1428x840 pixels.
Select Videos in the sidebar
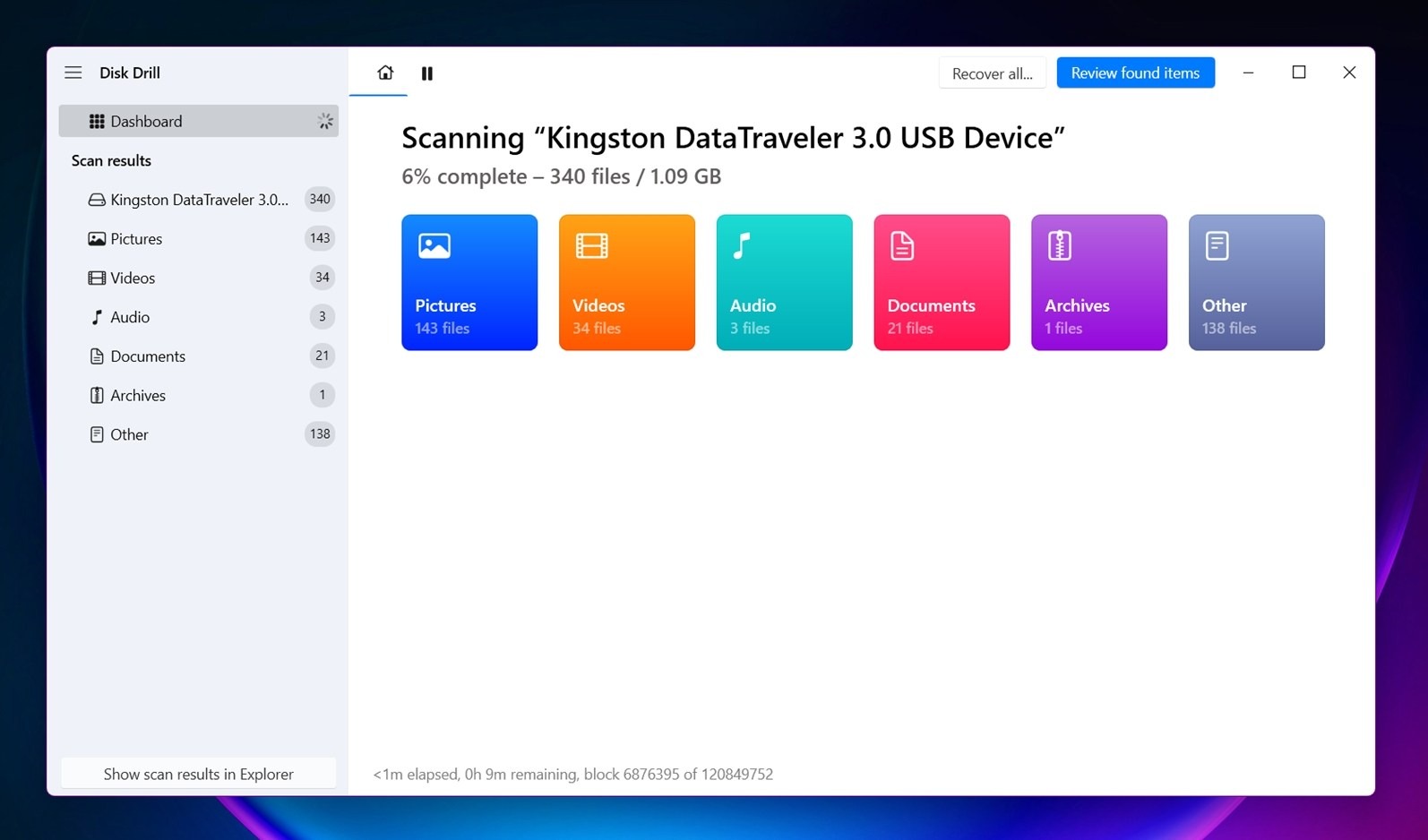tap(199, 278)
